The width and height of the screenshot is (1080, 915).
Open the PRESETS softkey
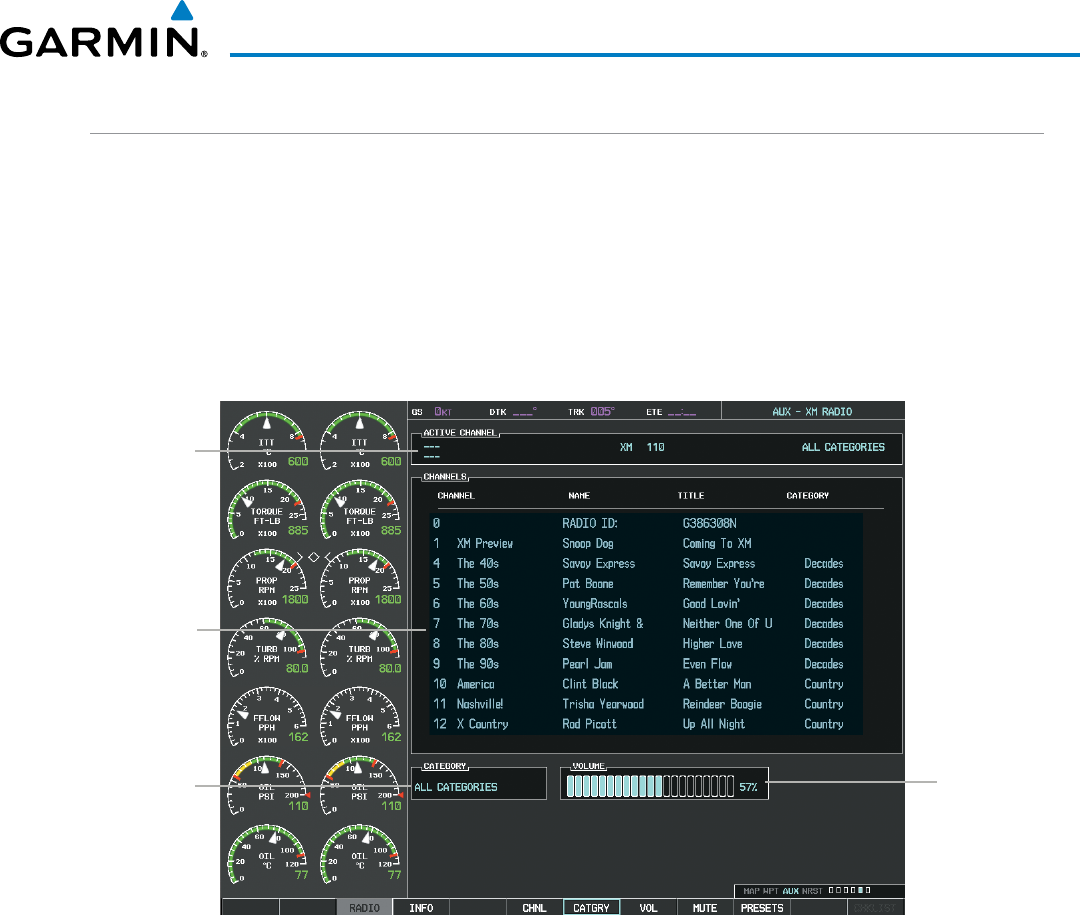pyautogui.click(x=762, y=907)
